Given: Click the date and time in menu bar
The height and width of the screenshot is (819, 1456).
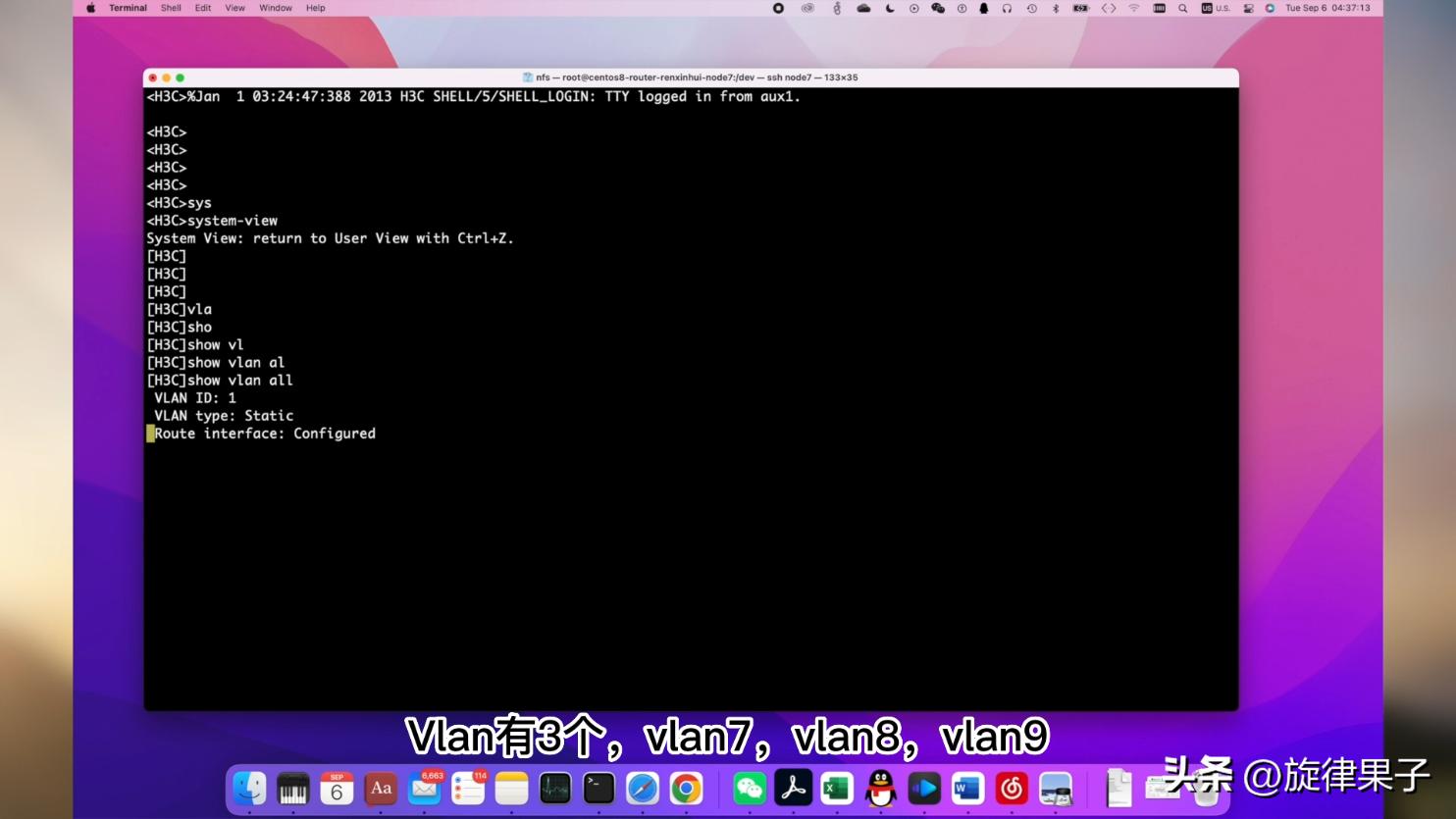Looking at the screenshot, I should [x=1327, y=8].
